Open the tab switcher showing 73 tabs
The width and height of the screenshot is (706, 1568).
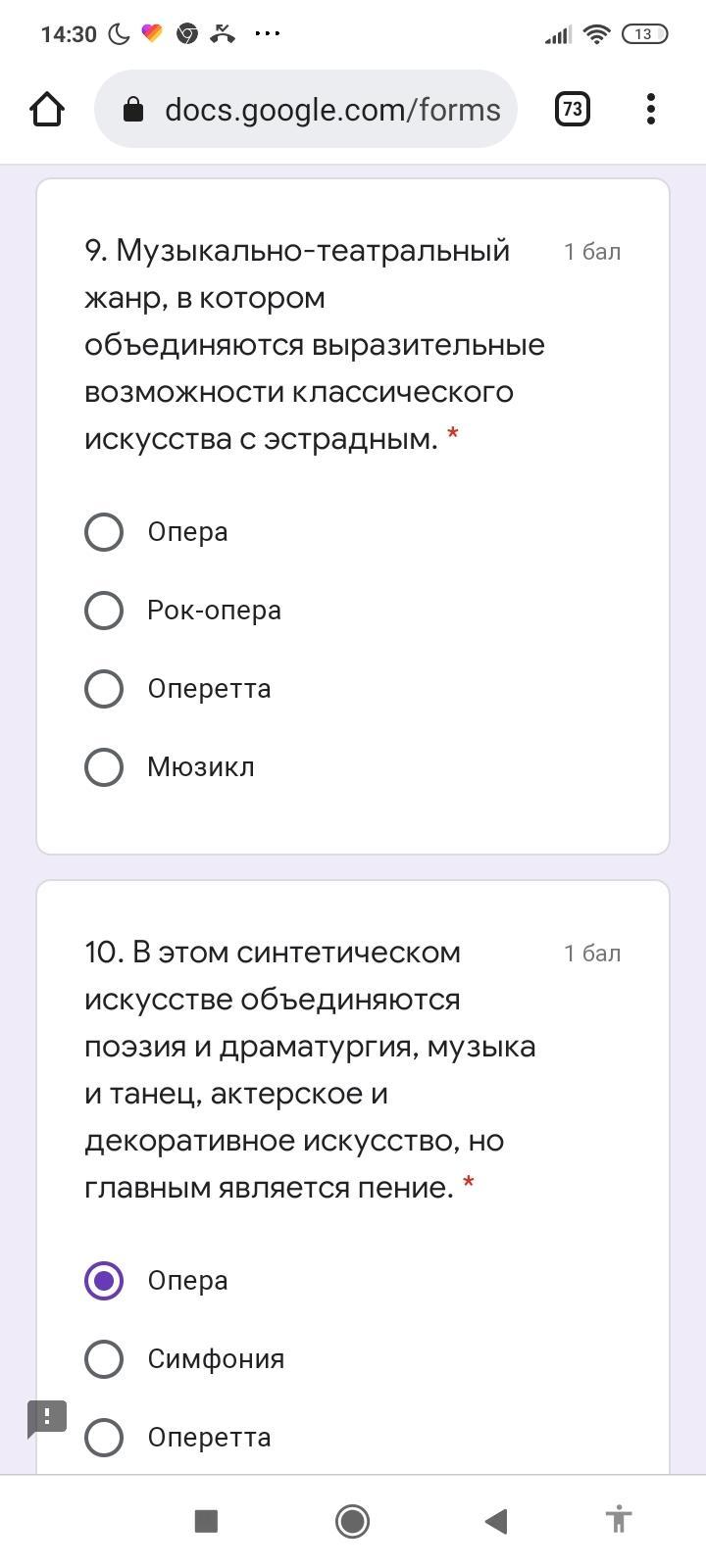click(x=573, y=109)
